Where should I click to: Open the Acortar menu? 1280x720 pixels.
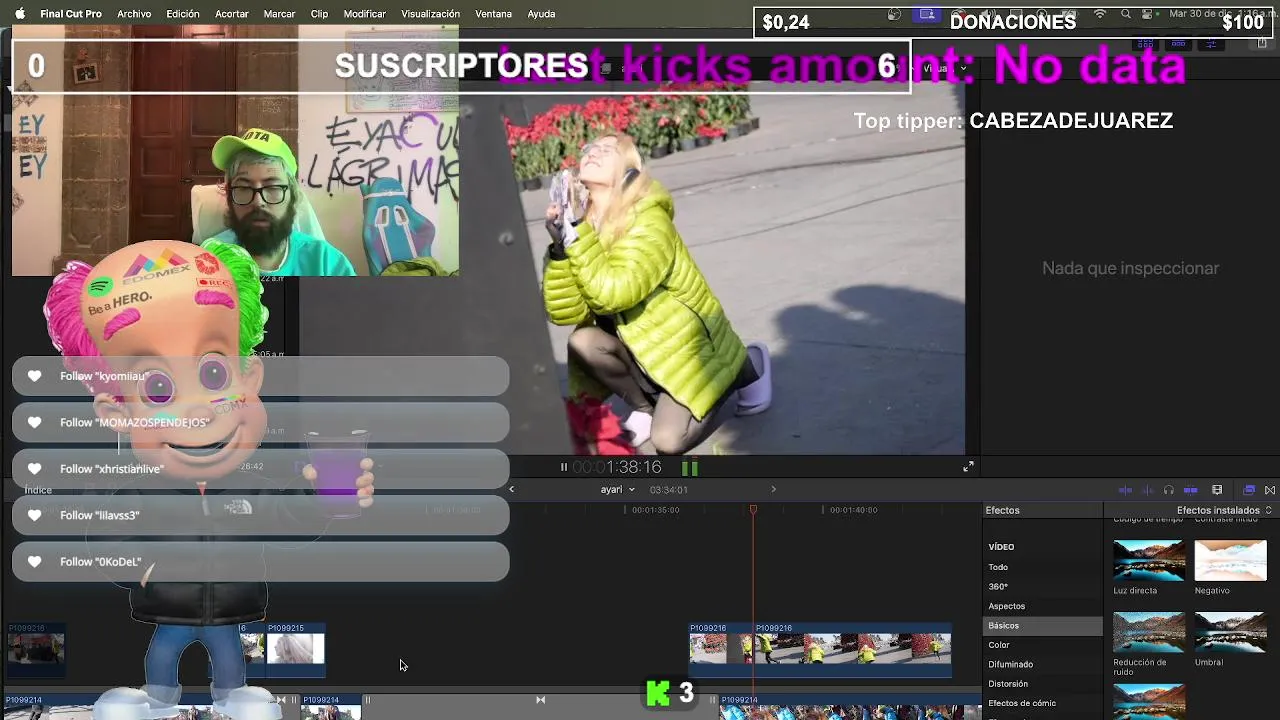tap(232, 14)
